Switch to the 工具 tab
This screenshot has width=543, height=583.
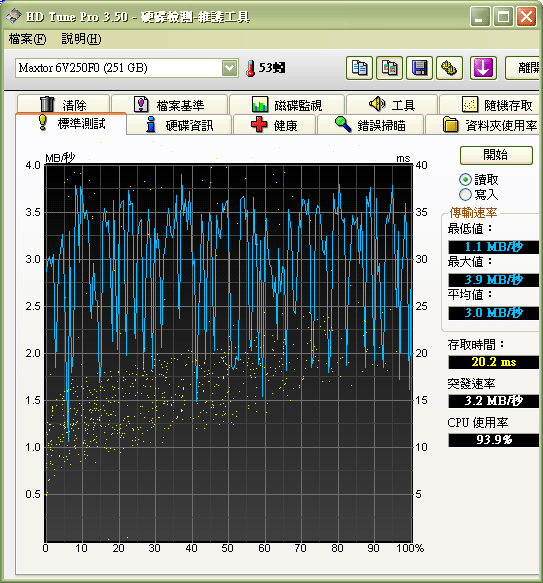click(392, 105)
